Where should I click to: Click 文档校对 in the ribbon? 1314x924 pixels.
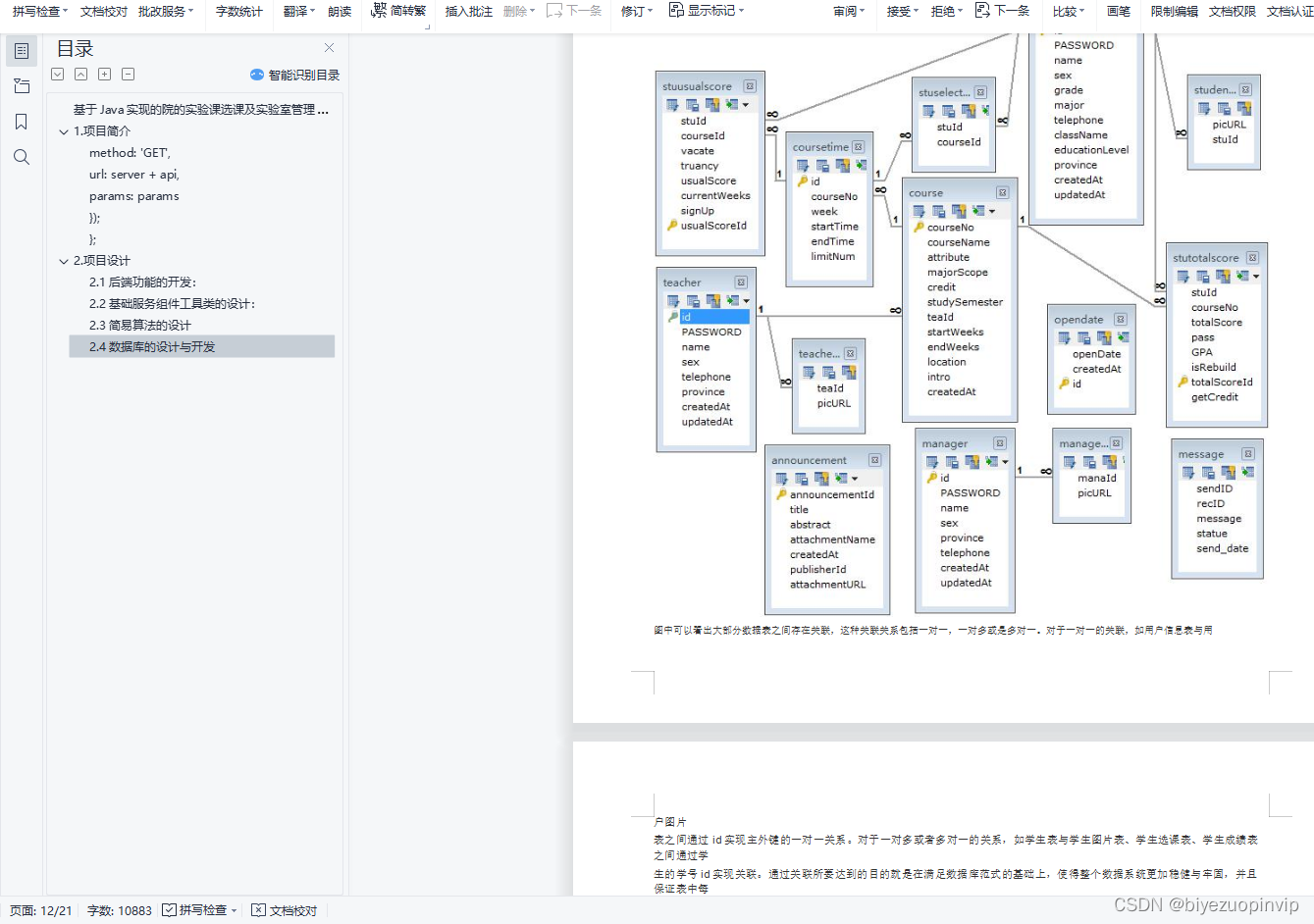(x=104, y=11)
